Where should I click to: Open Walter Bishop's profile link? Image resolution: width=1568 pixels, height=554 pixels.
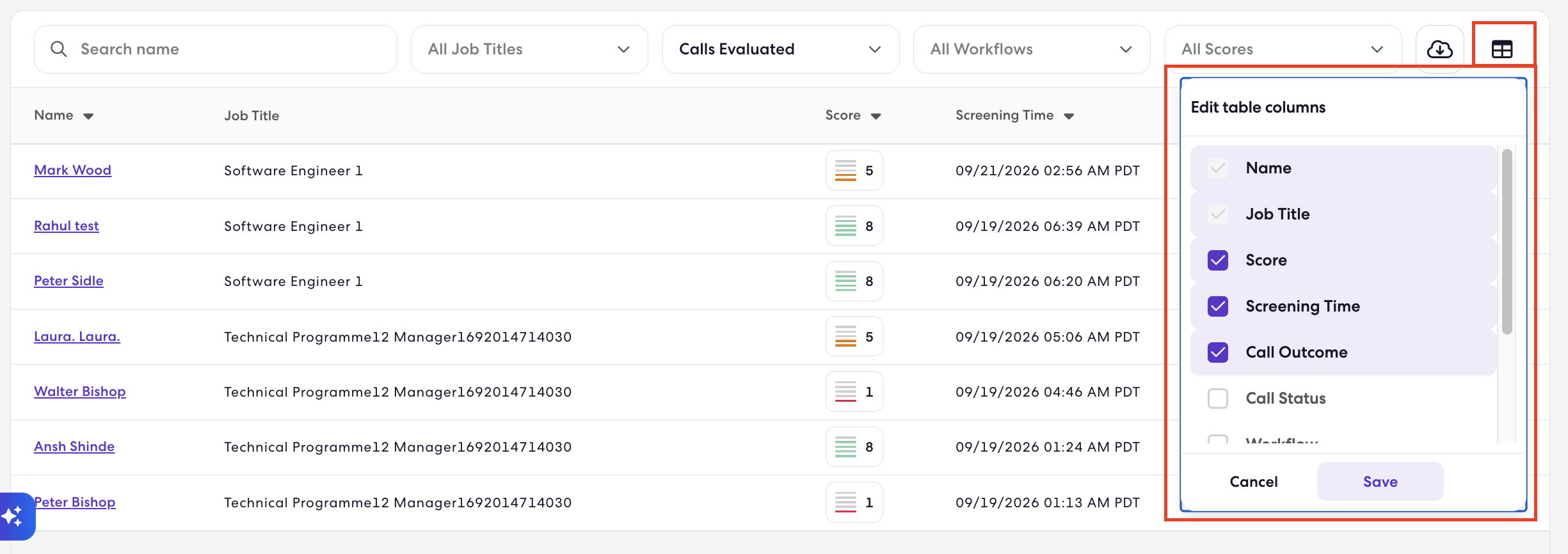pos(80,392)
